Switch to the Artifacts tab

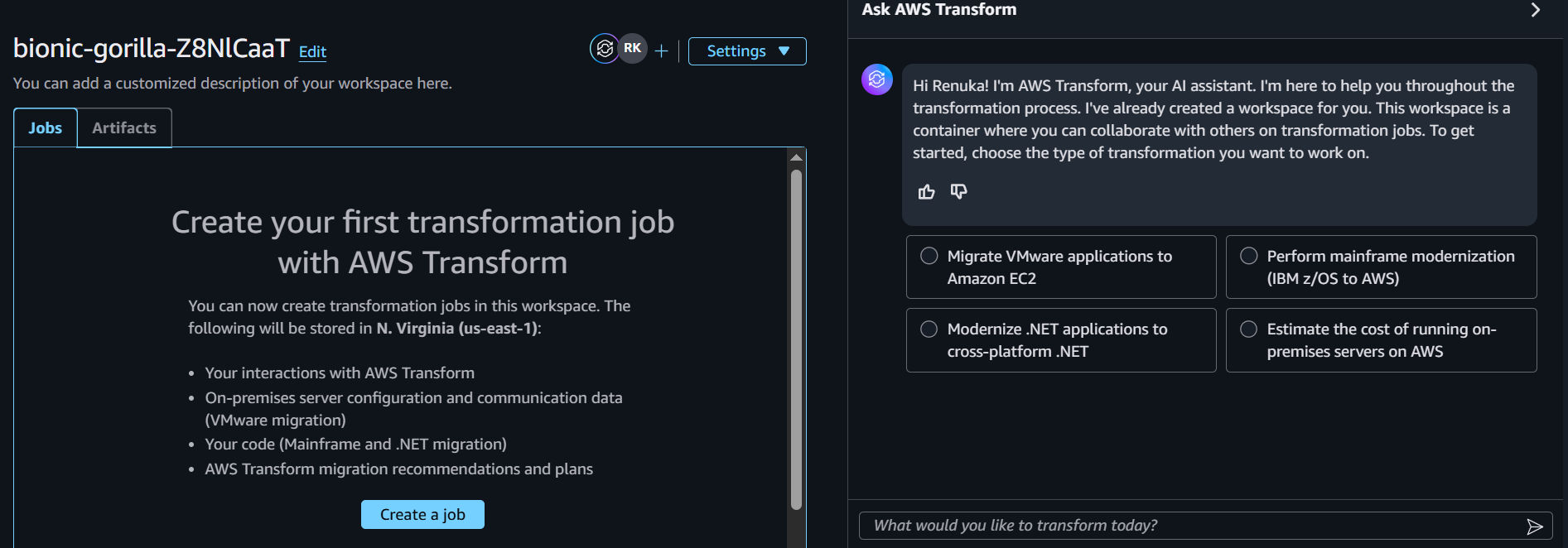tap(124, 128)
